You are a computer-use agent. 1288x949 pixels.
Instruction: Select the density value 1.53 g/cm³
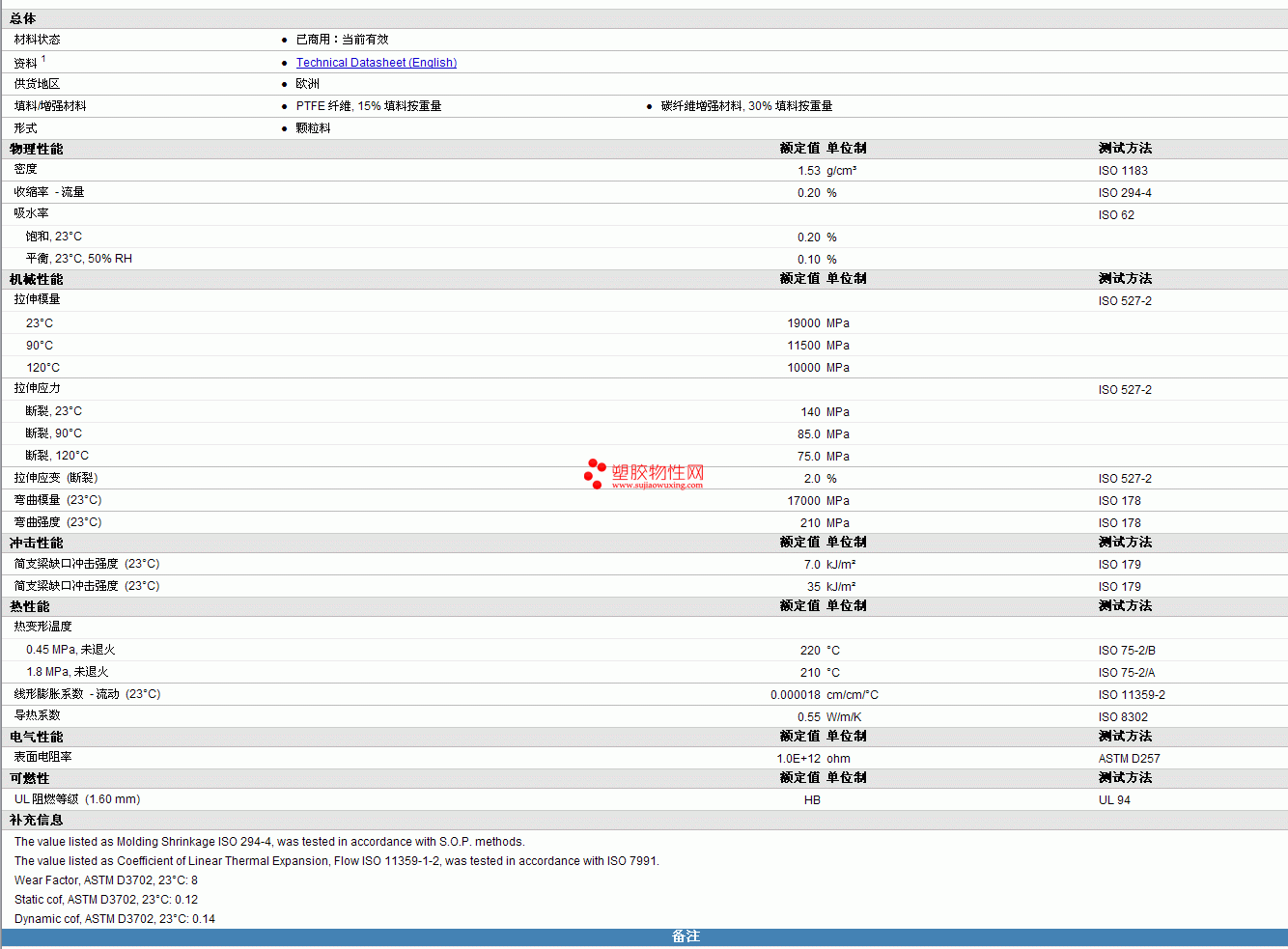(827, 171)
